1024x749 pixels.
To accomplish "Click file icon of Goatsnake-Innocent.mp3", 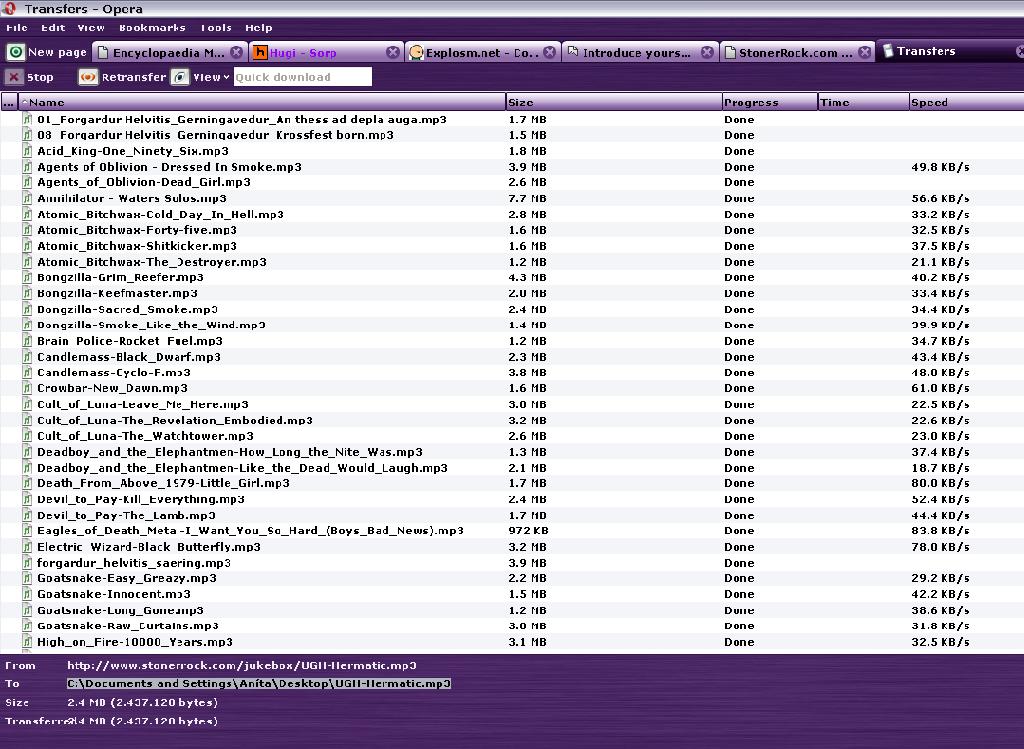I will click(27, 594).
